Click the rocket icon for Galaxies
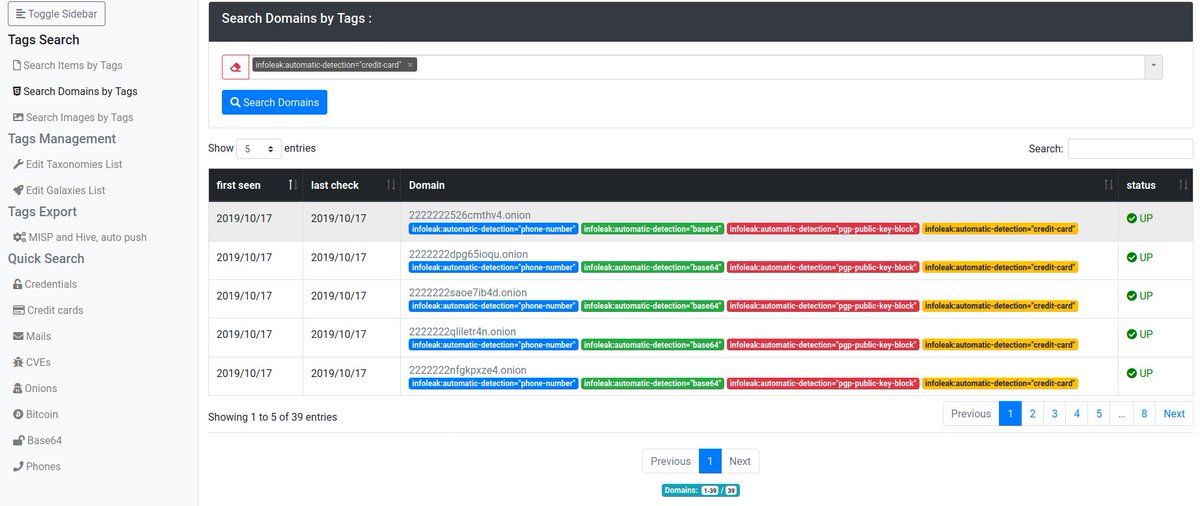 (x=18, y=190)
